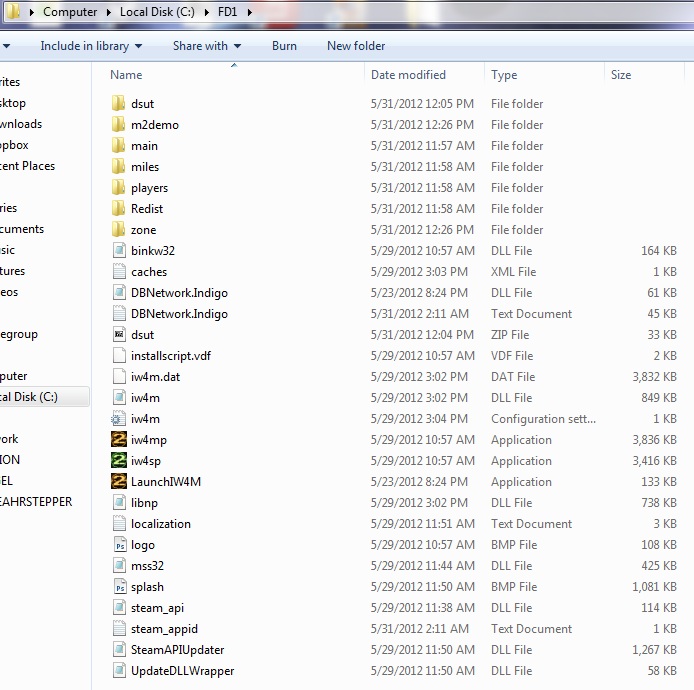The image size is (694, 690).
Task: Select Recent Places in navigation pane
Action: click(27, 166)
